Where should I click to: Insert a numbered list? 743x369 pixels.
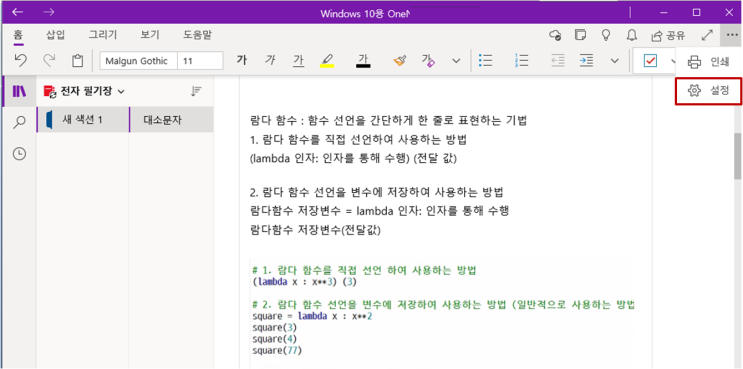pyautogui.click(x=521, y=61)
